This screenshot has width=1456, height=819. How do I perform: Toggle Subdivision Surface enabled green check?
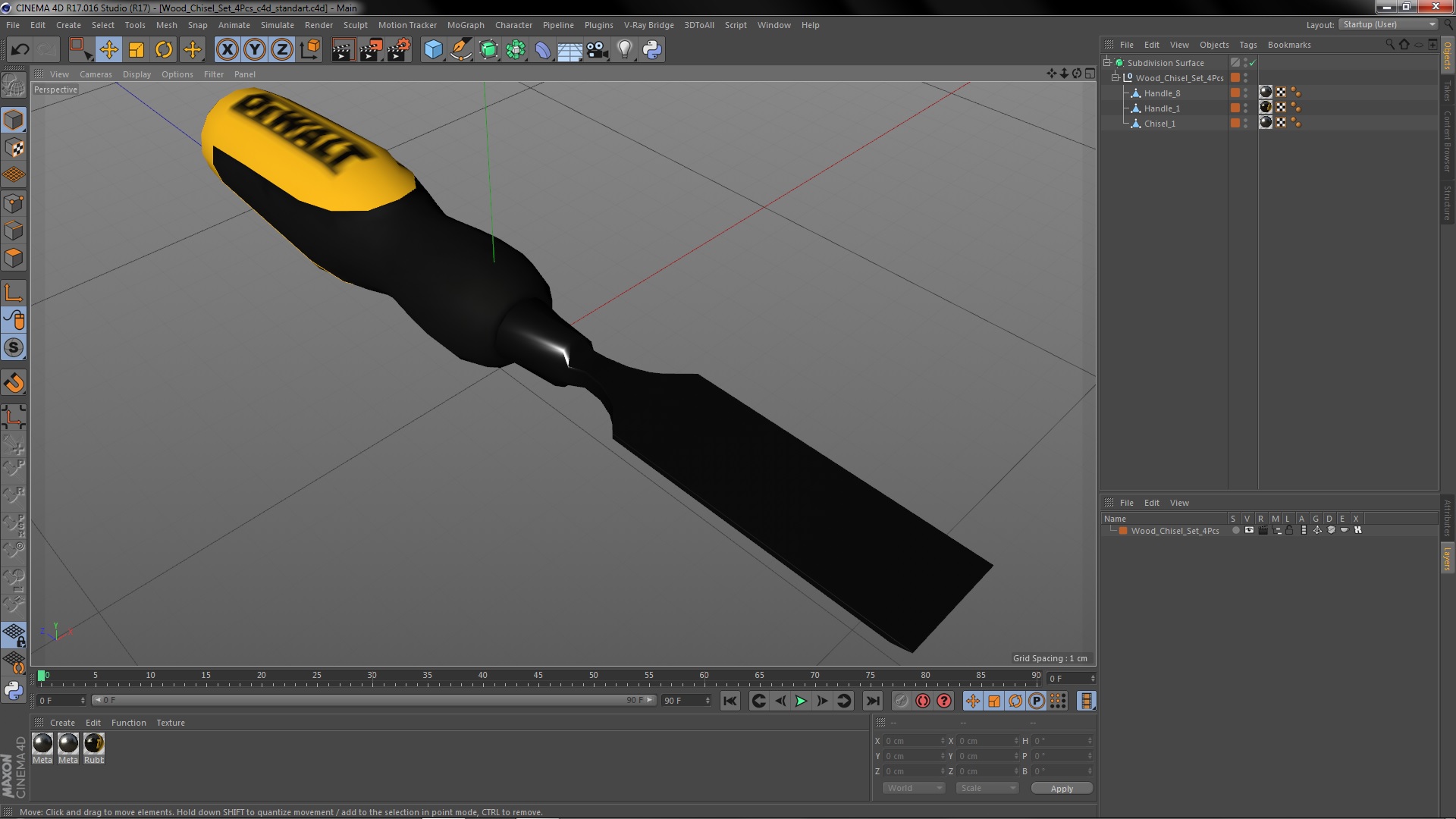[1253, 63]
